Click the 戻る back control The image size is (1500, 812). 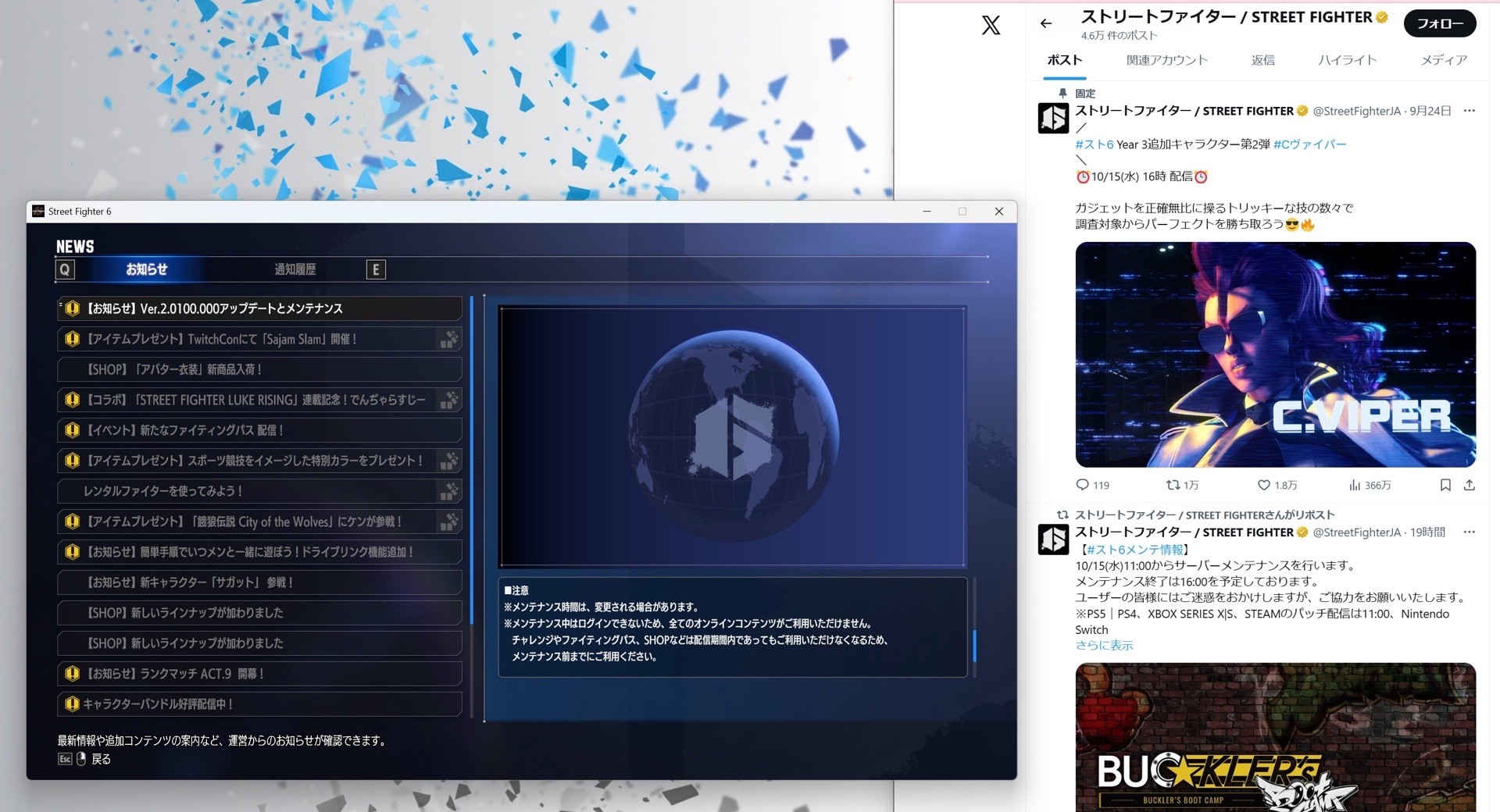[101, 759]
